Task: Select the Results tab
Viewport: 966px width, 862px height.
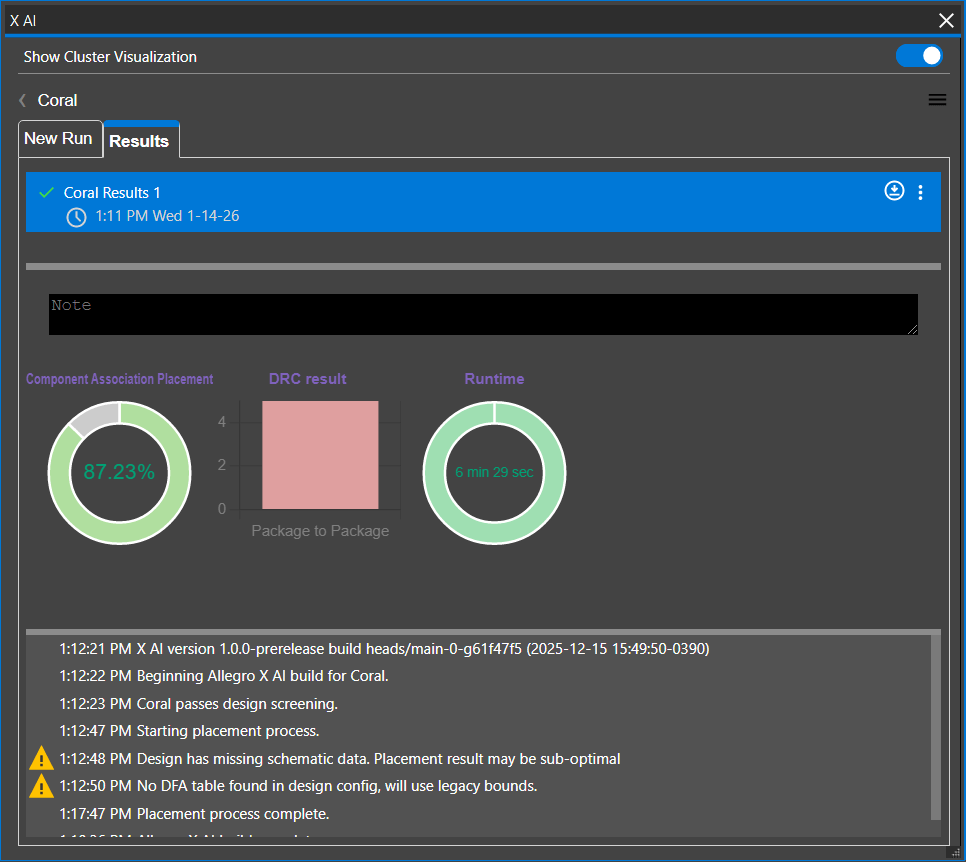Action: pyautogui.click(x=139, y=141)
